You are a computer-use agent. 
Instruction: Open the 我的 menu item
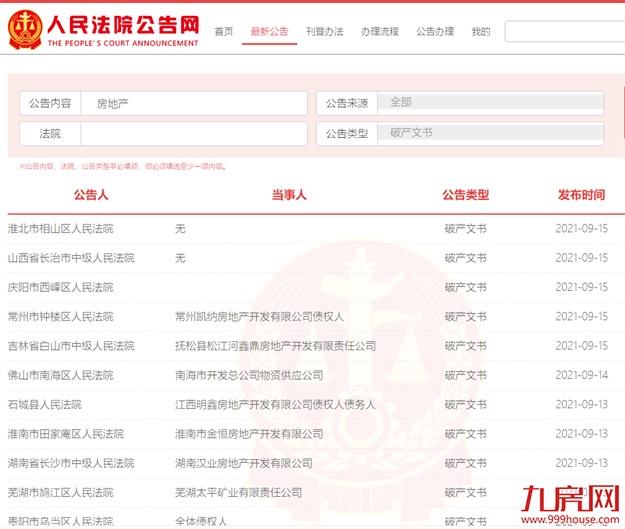tap(481, 31)
